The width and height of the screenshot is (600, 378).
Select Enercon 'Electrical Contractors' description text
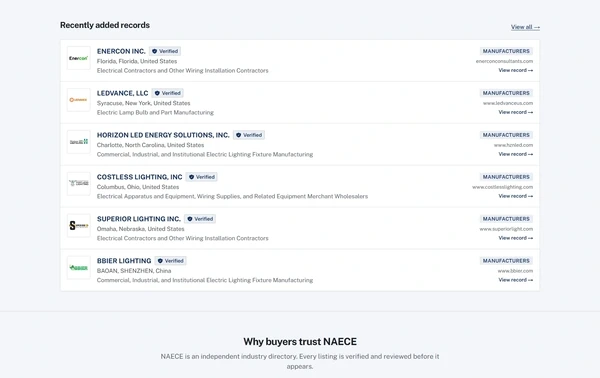pos(183,70)
